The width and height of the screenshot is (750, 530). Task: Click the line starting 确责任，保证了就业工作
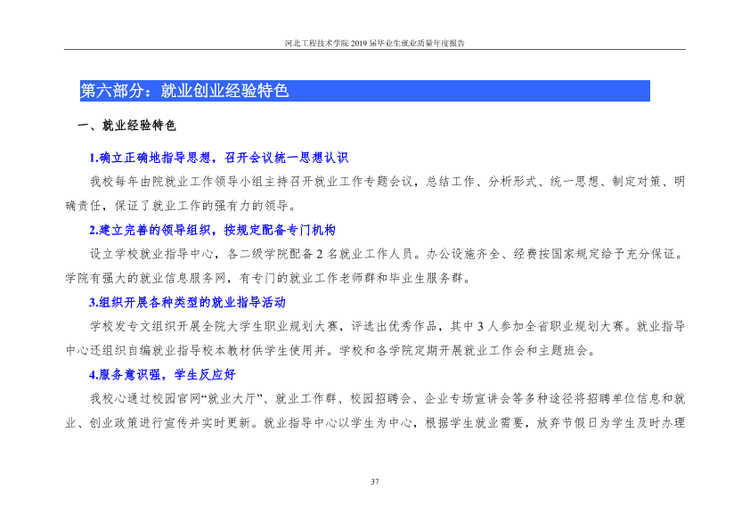point(181,206)
